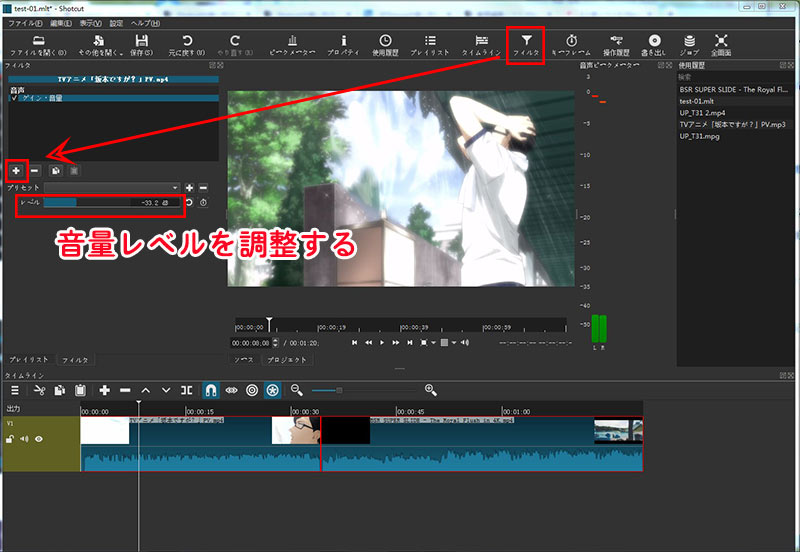Open the Keyframes panel with the stopwatch icon
The width and height of the screenshot is (800, 552).
(x=571, y=45)
